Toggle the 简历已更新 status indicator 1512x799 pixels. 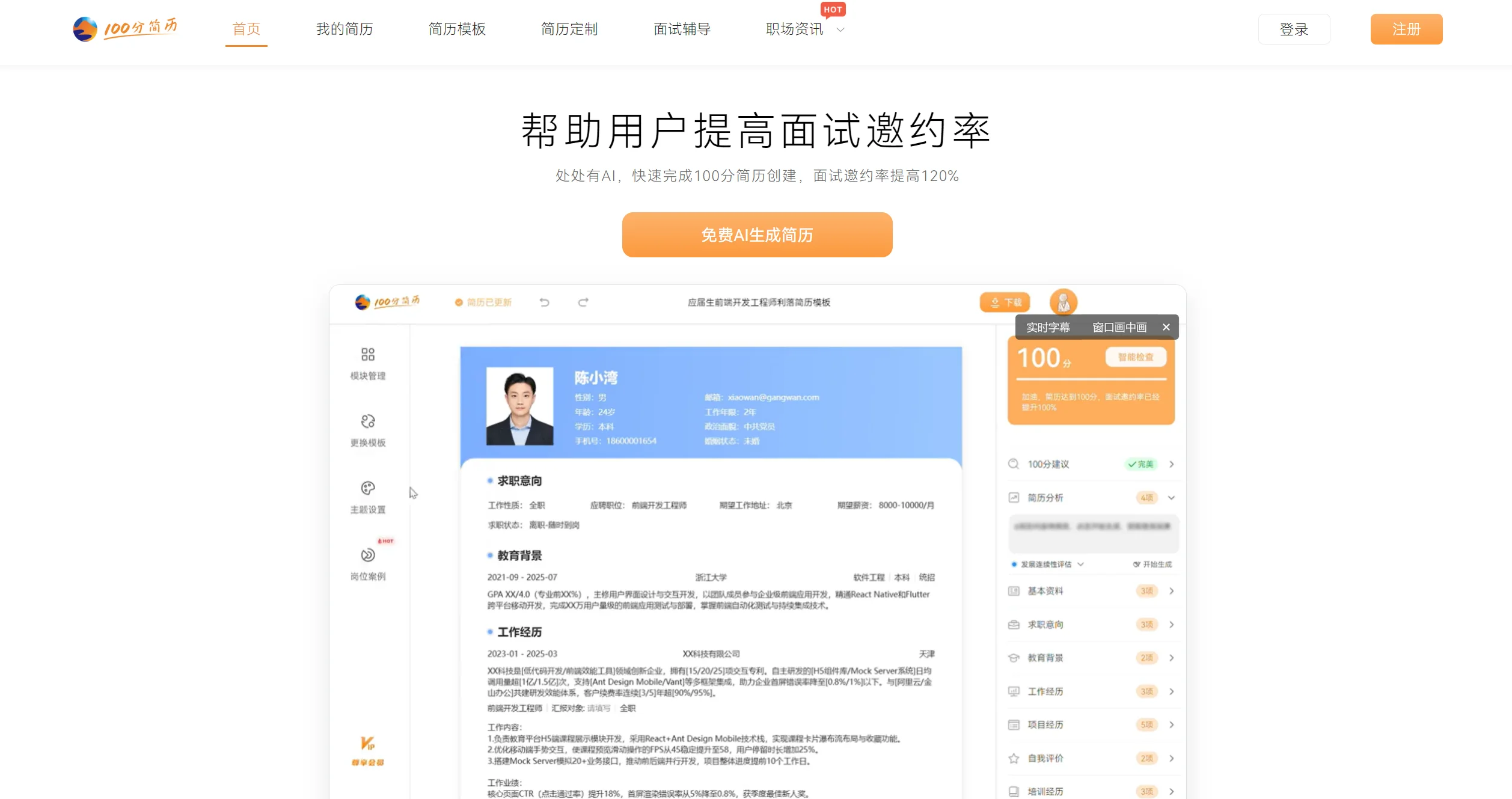coord(485,302)
